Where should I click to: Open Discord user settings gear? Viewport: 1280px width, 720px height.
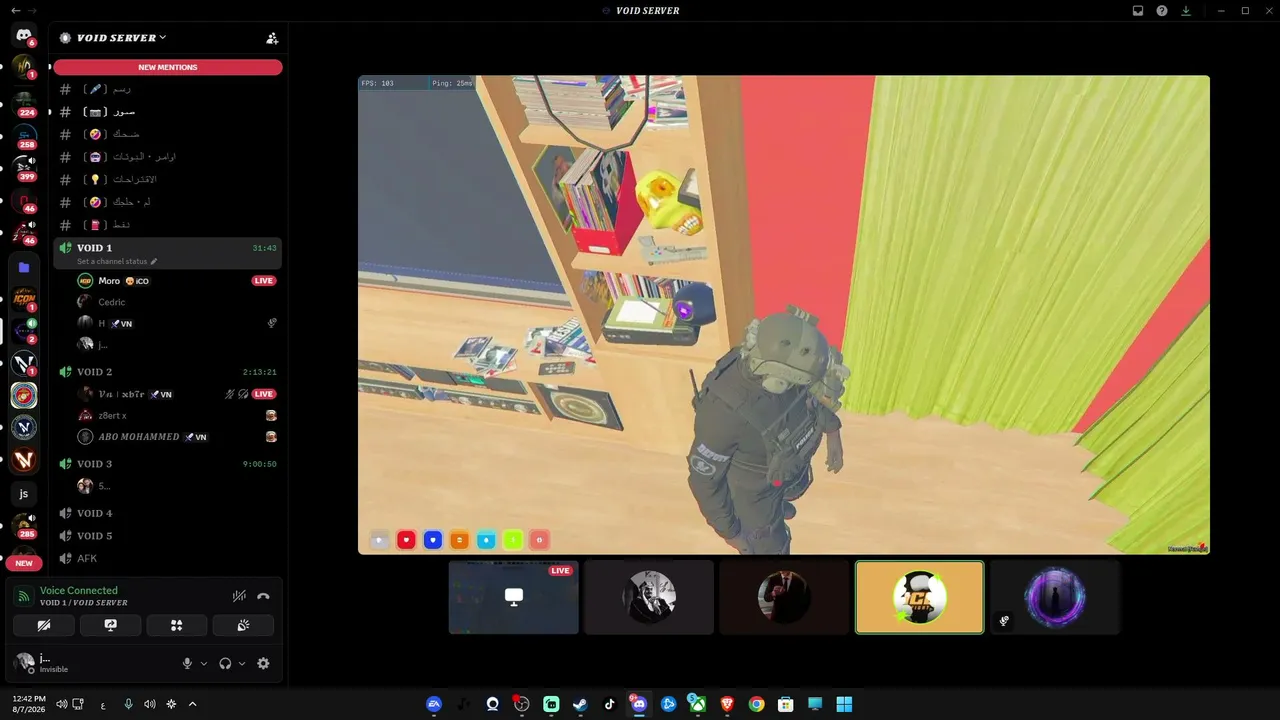(x=263, y=663)
